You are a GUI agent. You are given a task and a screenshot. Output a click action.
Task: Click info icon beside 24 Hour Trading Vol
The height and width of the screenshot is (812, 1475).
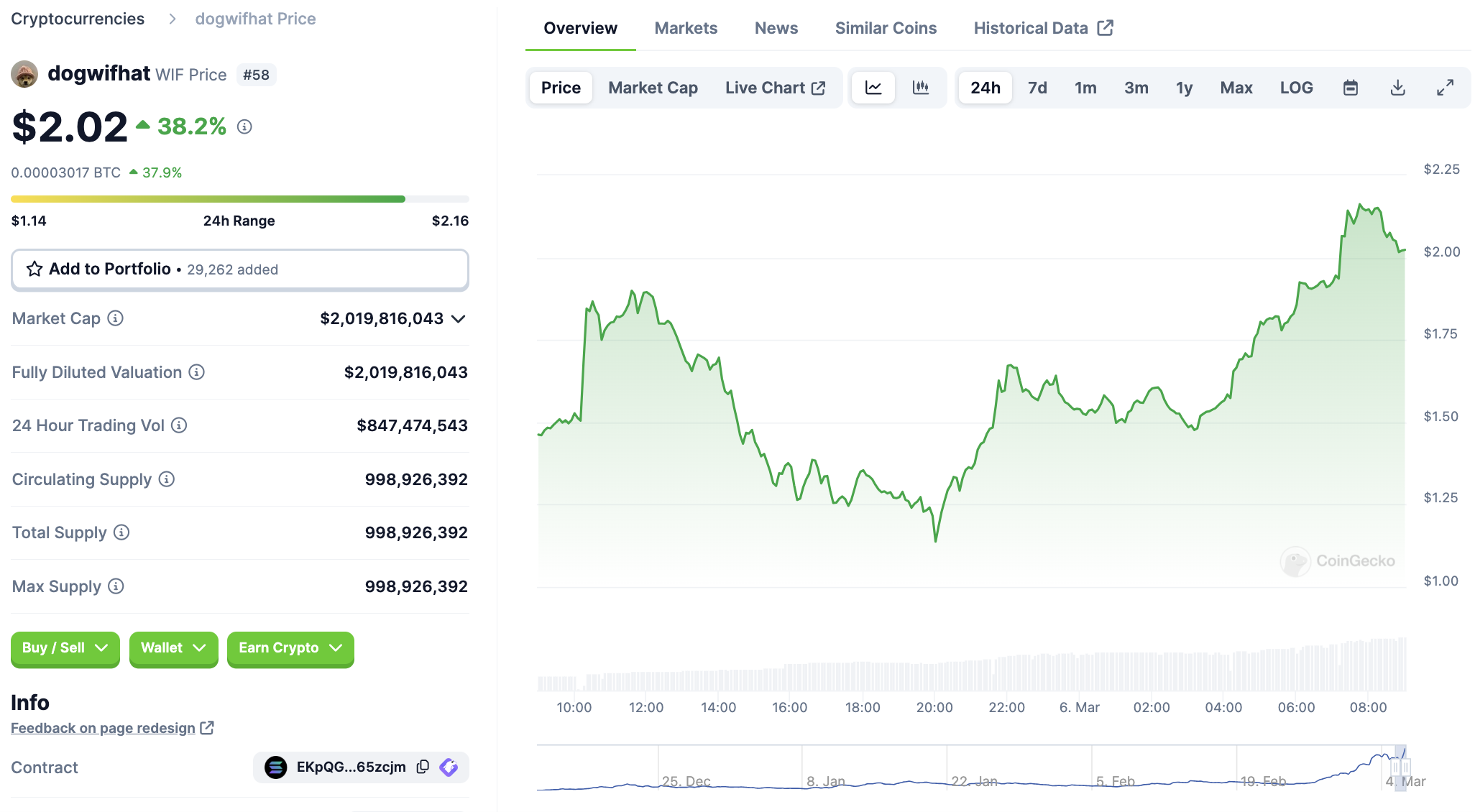pos(180,425)
